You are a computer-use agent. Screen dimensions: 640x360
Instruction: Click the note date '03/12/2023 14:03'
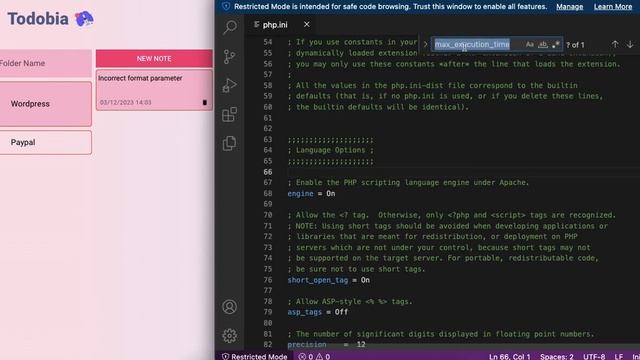tap(126, 102)
